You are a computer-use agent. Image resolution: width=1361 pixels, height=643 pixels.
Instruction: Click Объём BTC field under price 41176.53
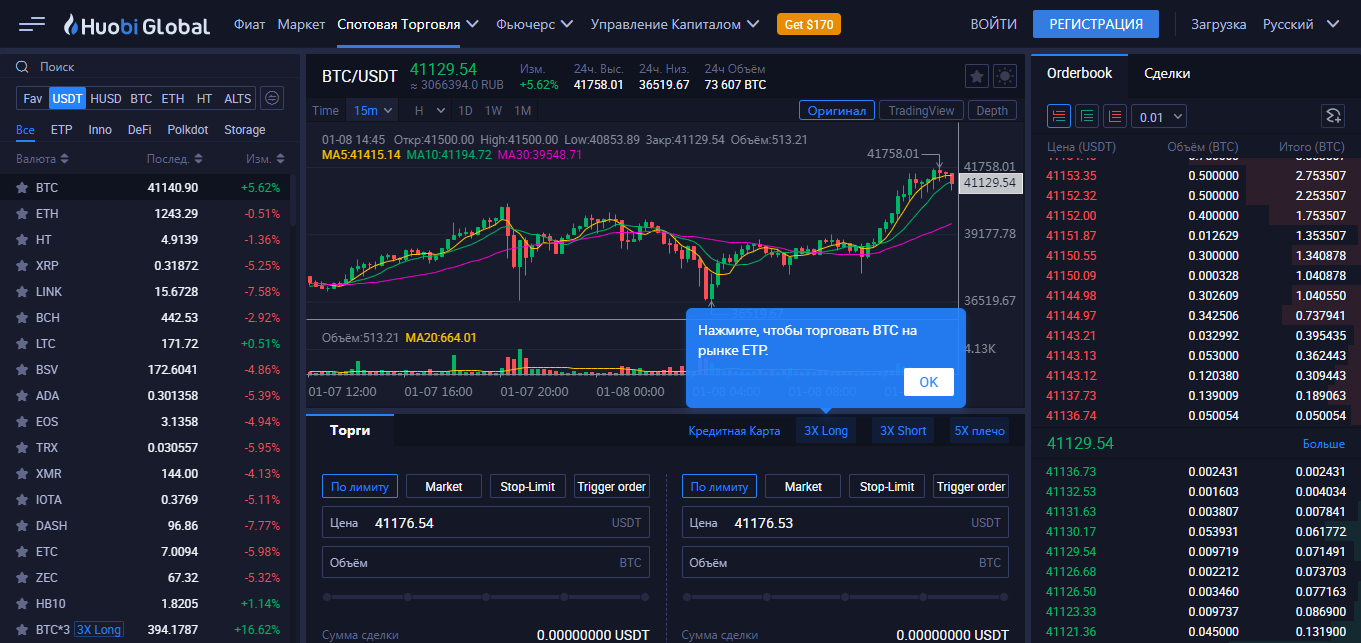coord(846,562)
